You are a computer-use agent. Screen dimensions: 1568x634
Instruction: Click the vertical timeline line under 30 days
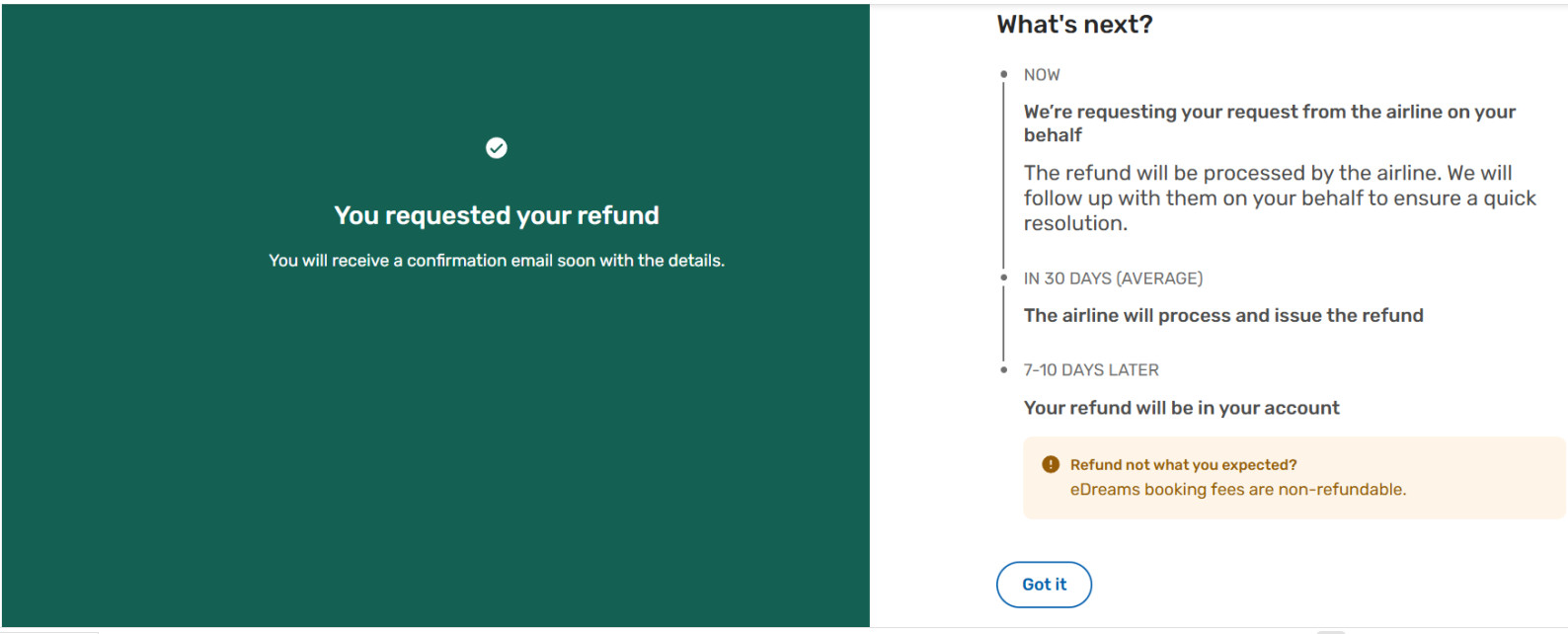tap(1004, 324)
